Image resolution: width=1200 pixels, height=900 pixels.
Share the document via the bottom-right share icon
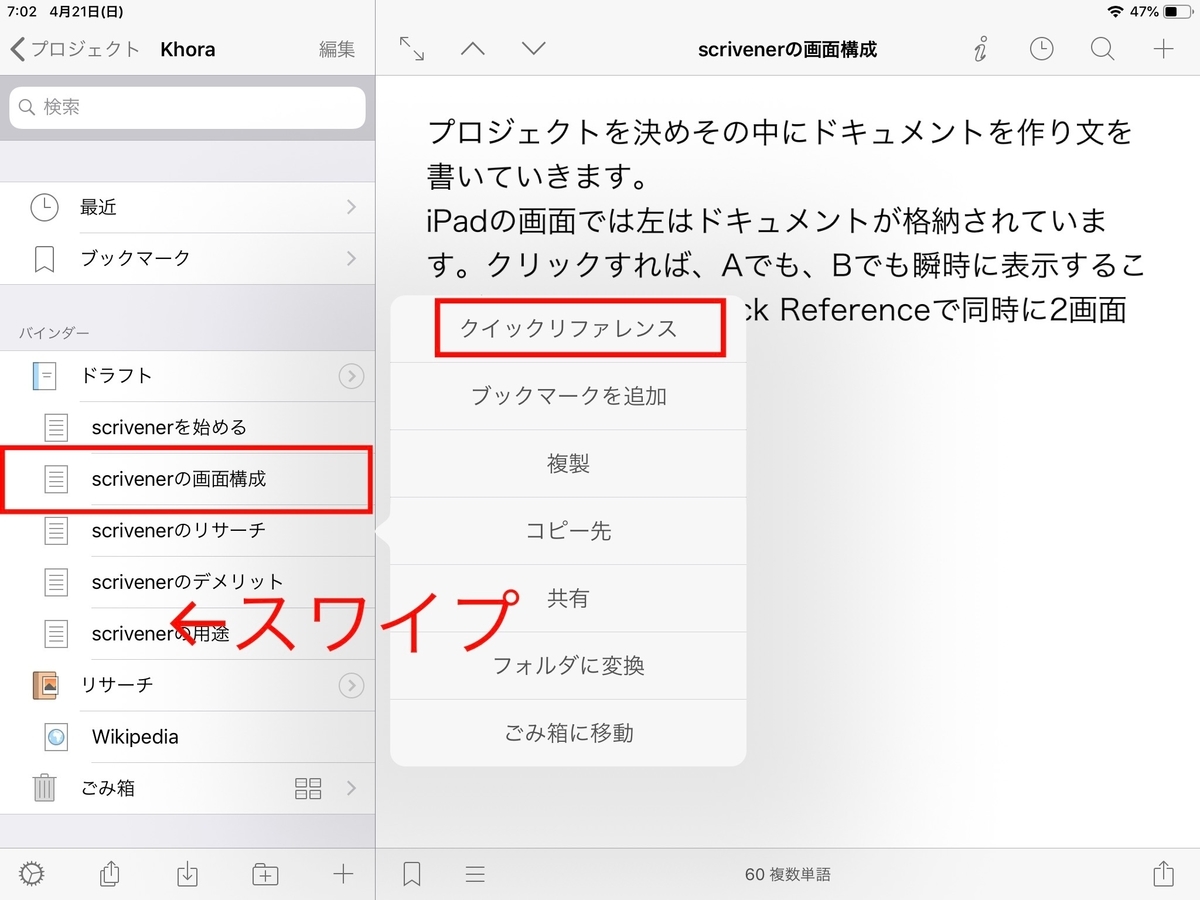1162,873
